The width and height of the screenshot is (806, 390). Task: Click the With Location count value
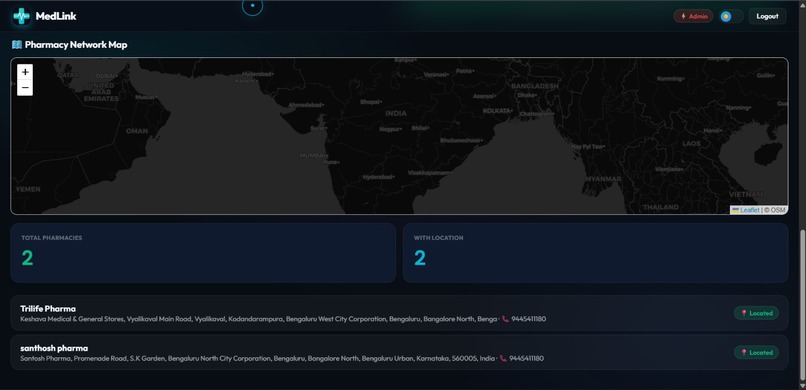tap(420, 258)
